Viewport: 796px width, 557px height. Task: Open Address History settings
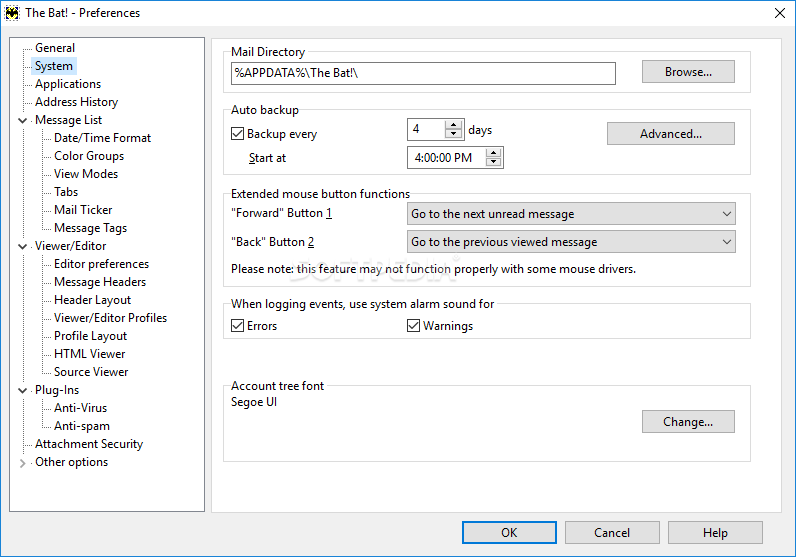(x=77, y=102)
